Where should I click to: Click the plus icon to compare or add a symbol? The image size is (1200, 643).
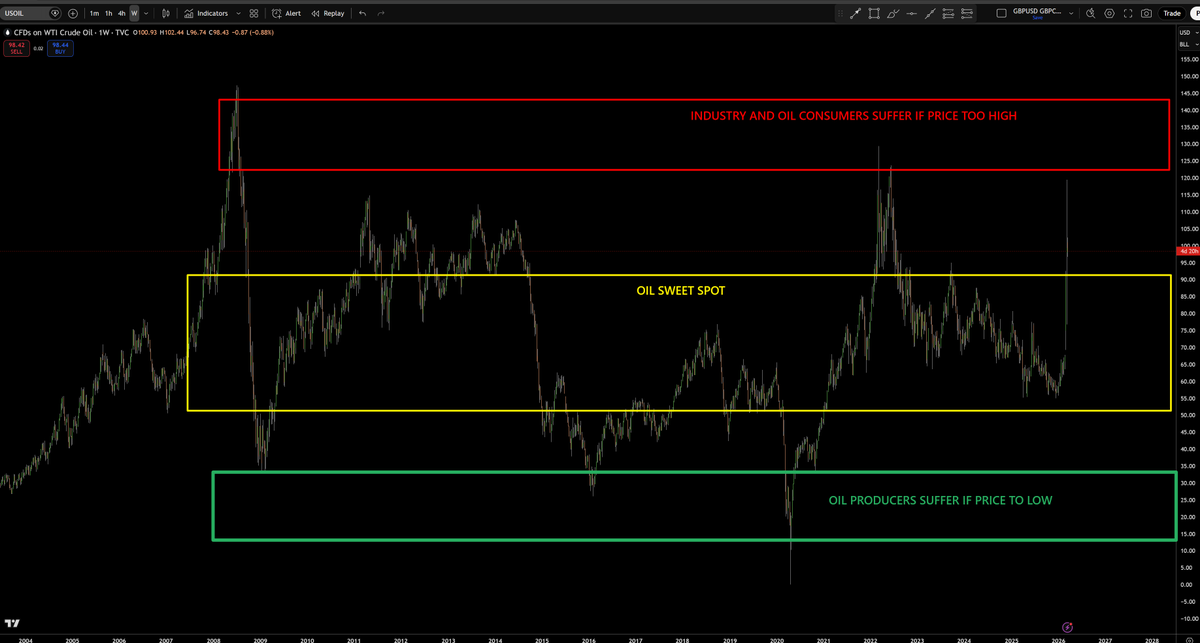click(73, 14)
